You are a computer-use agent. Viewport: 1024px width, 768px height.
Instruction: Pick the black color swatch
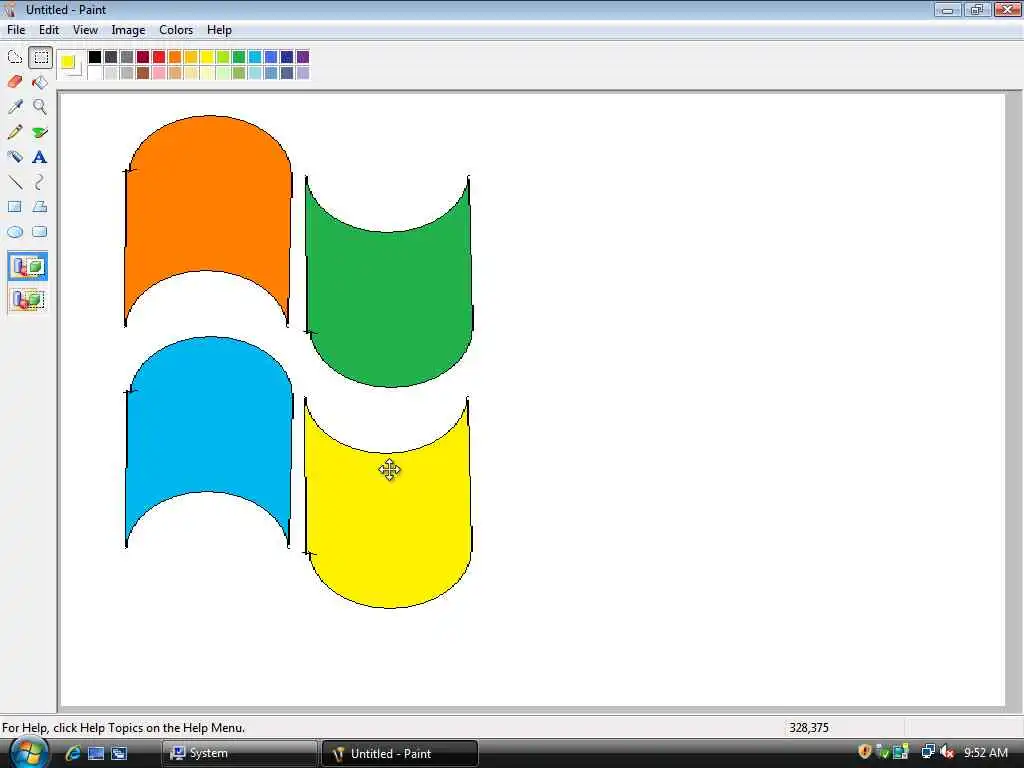point(95,57)
